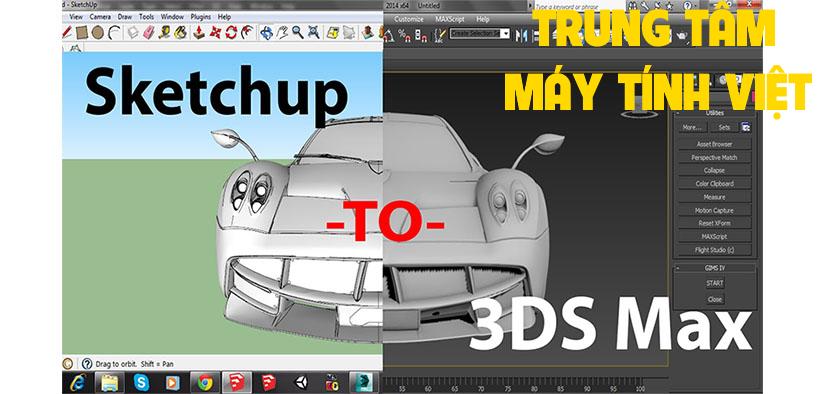
Task: Click the Angle Snap magnet icon
Action: coord(389,35)
